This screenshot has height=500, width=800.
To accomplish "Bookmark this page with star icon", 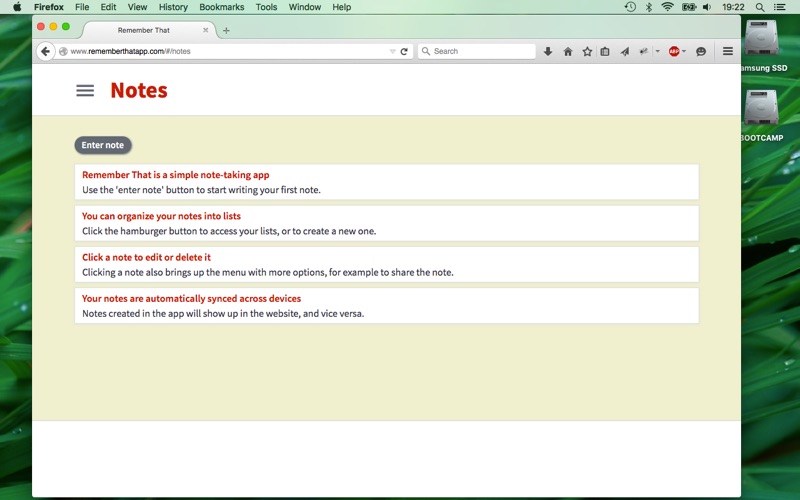I will tap(587, 51).
